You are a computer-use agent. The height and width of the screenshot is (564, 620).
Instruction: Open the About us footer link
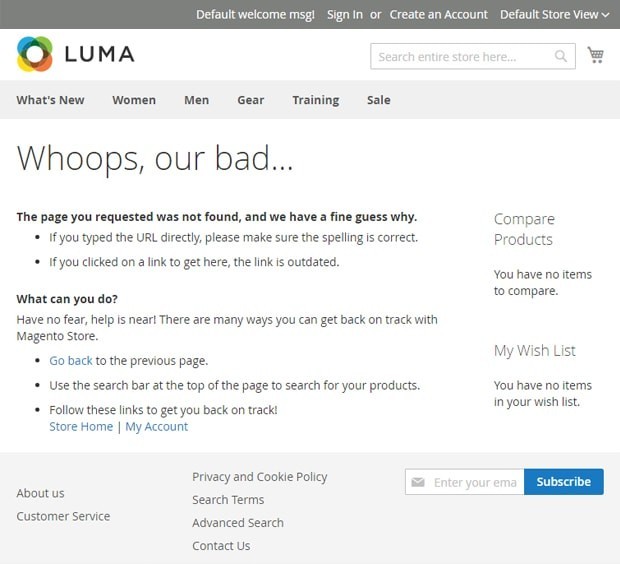coord(40,493)
